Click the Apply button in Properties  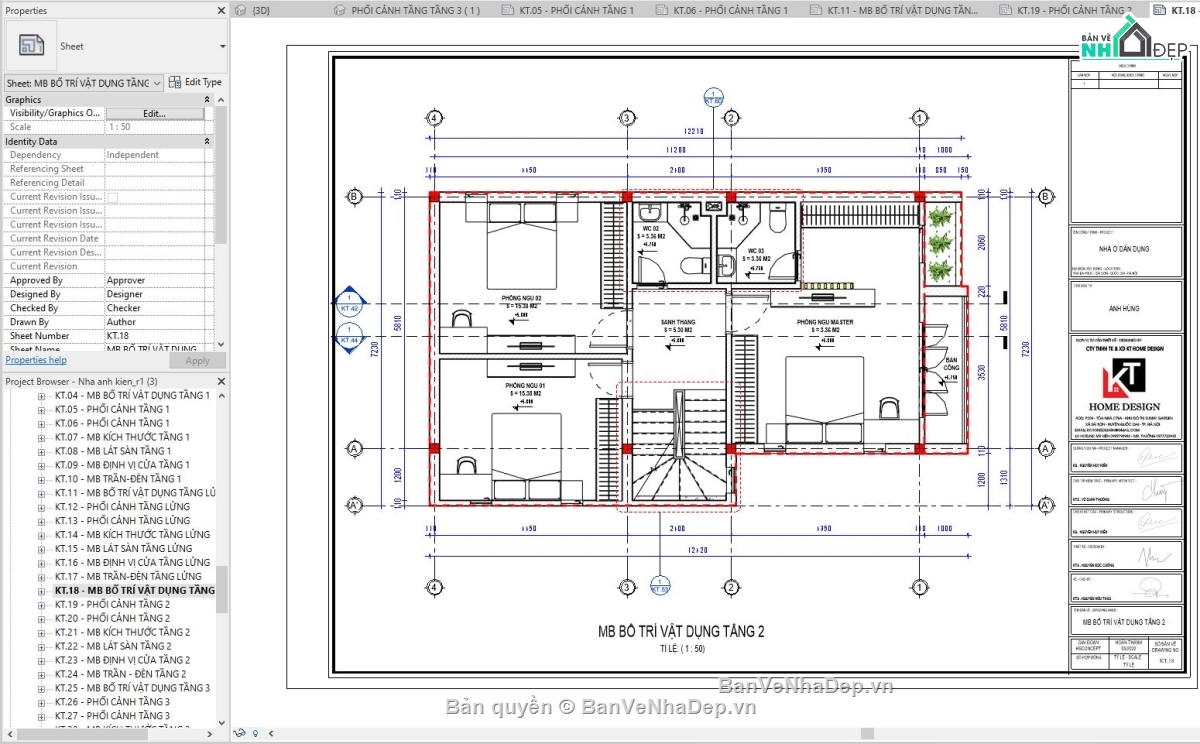[198, 360]
